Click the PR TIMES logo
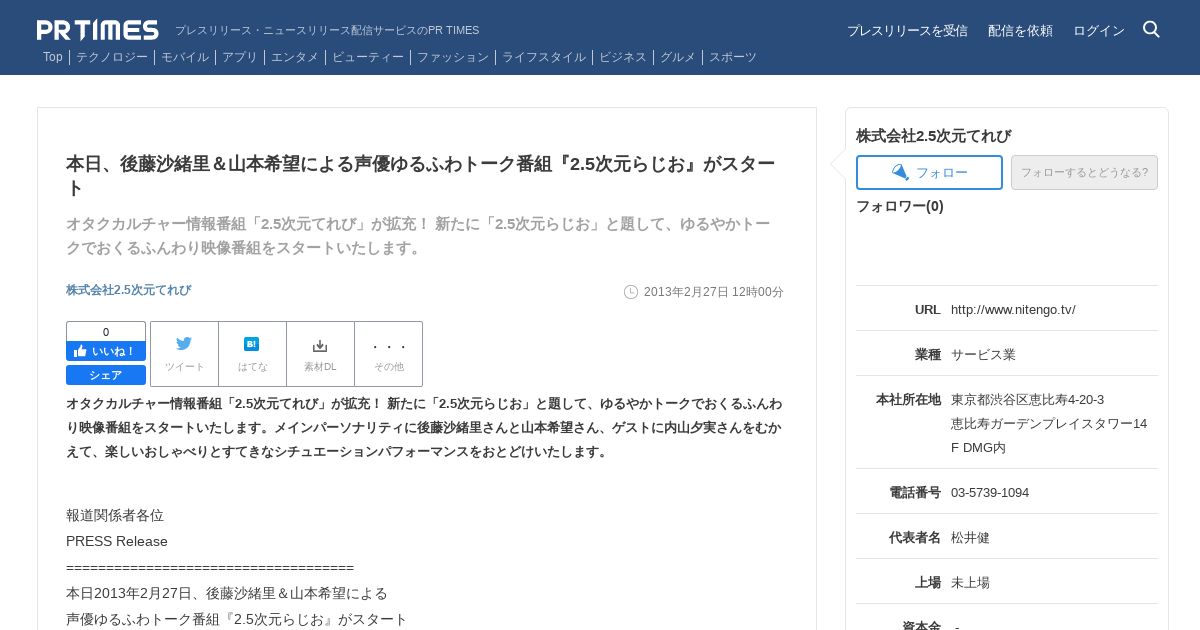The width and height of the screenshot is (1200, 630). (98, 30)
